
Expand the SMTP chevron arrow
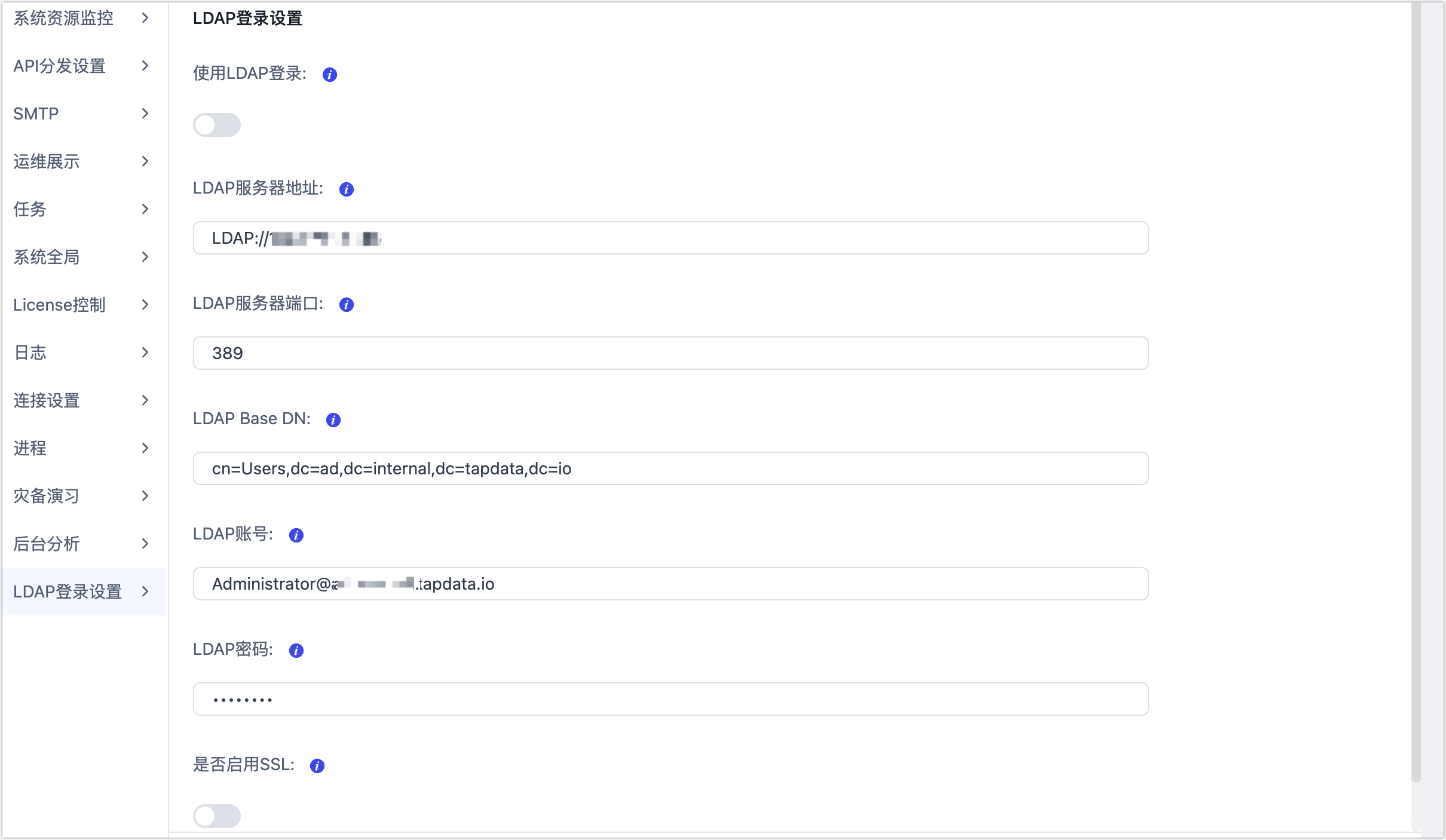[145, 114]
